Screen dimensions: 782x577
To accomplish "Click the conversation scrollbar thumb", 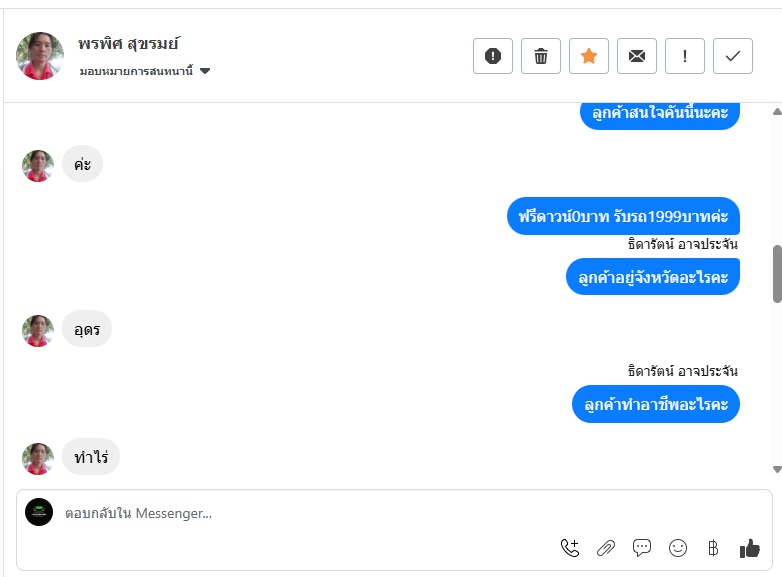I will click(x=777, y=272).
